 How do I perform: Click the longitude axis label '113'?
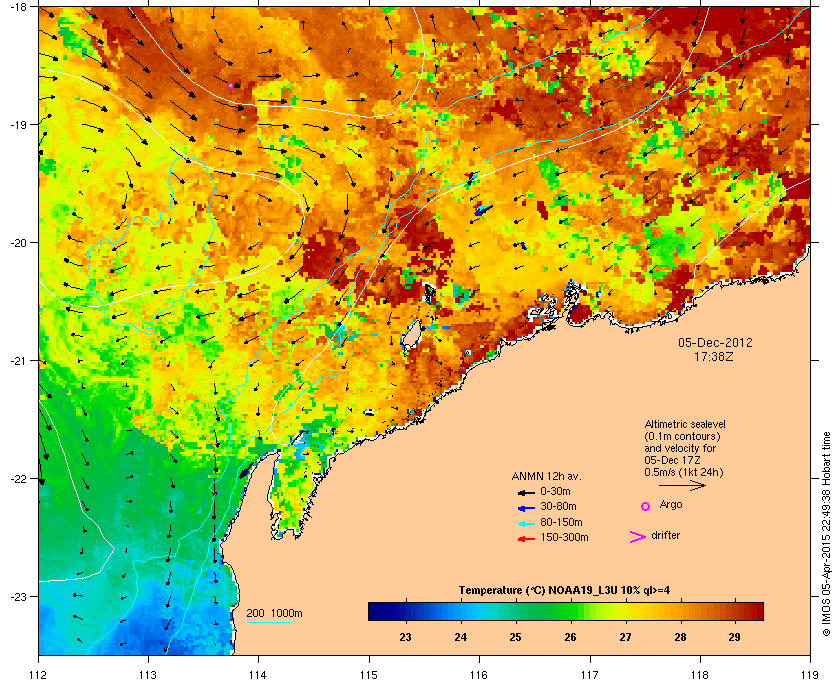pyautogui.click(x=148, y=675)
